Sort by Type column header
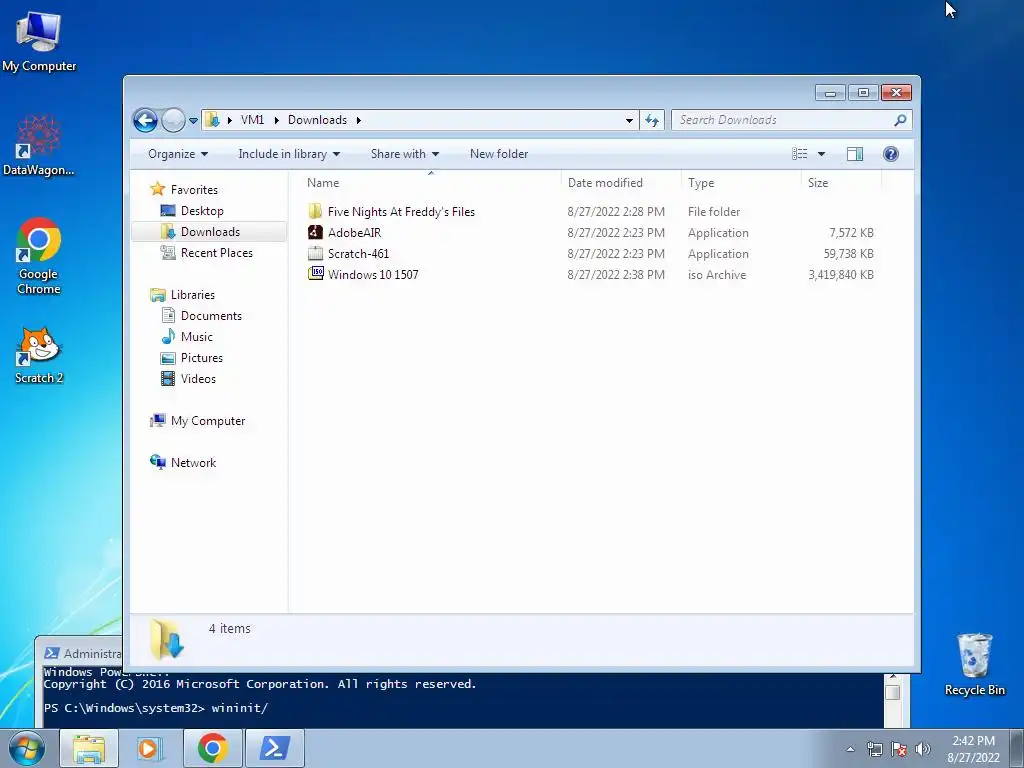Image resolution: width=1024 pixels, height=768 pixels. pos(741,183)
